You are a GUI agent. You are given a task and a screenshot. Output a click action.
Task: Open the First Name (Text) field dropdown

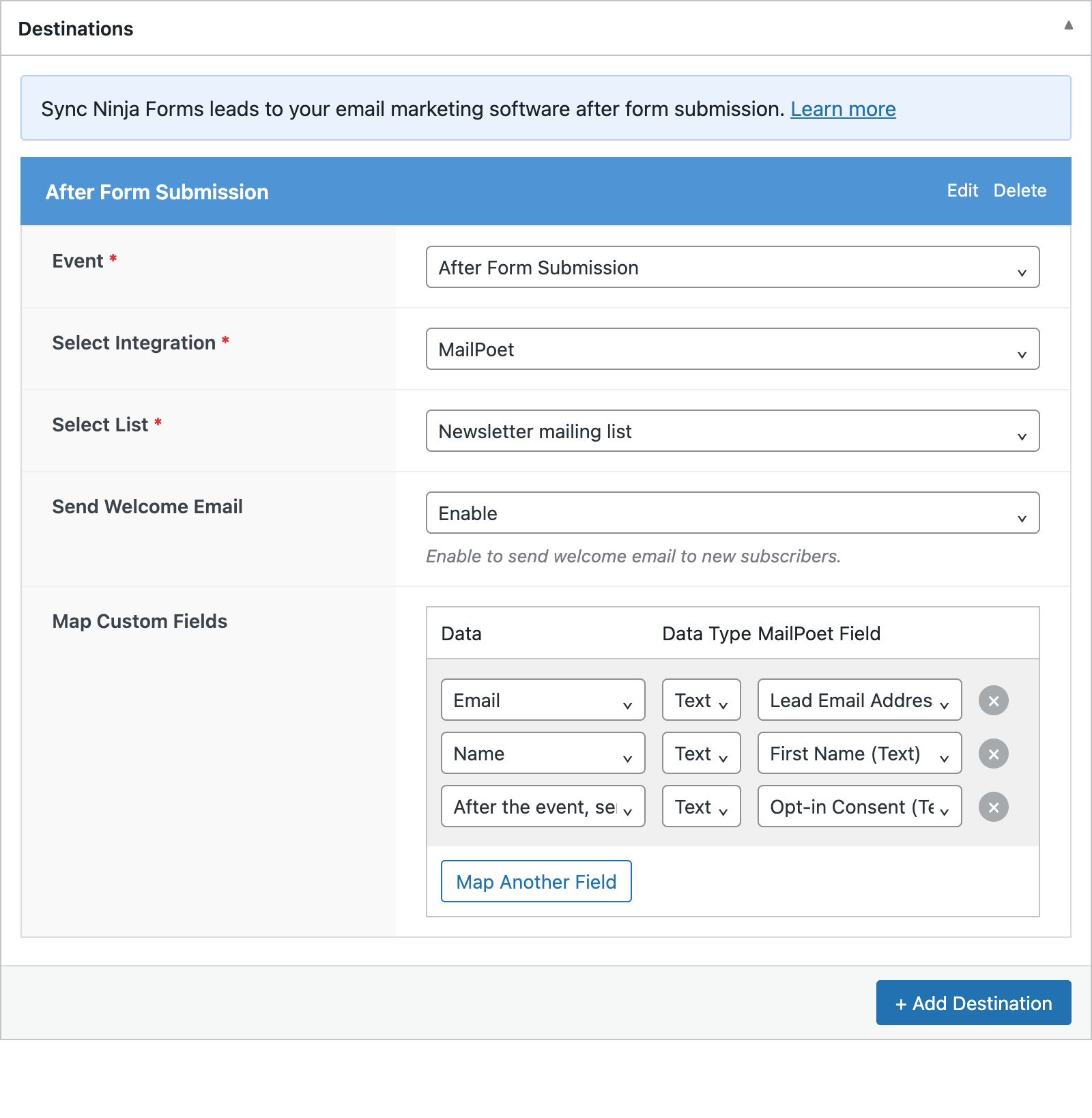[859, 753]
